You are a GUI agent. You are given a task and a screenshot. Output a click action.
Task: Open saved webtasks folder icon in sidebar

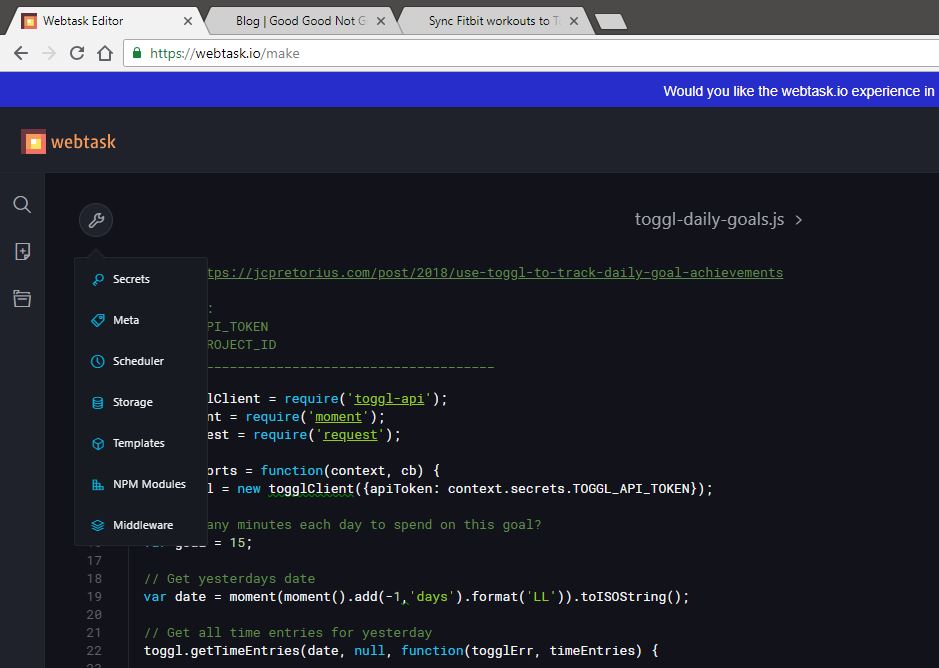tap(22, 297)
